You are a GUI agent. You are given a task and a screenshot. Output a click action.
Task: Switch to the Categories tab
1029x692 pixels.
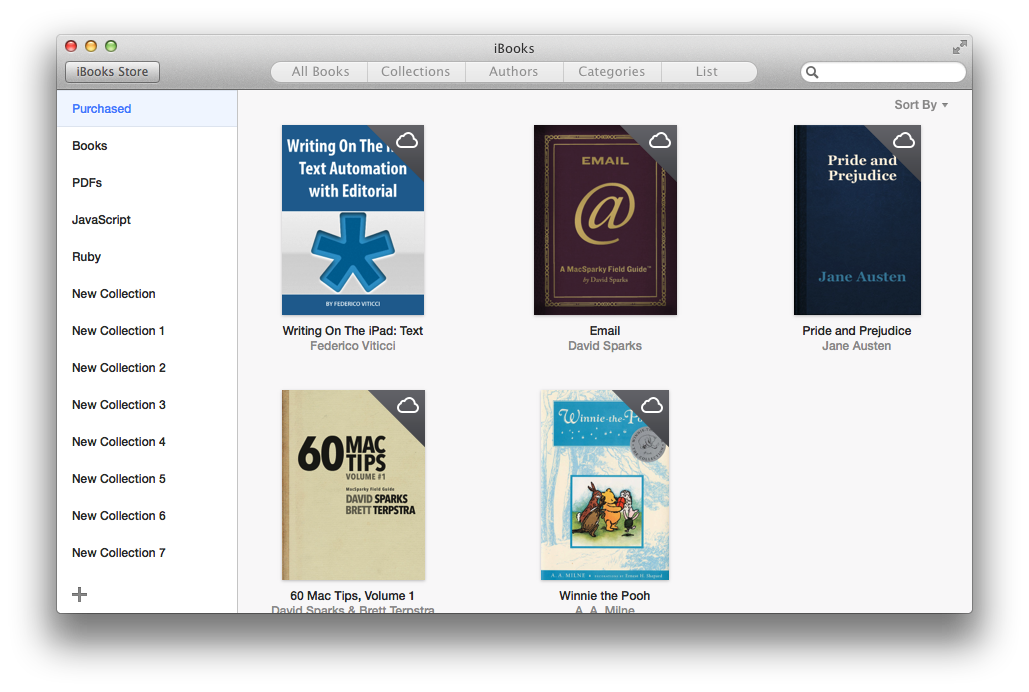click(612, 72)
